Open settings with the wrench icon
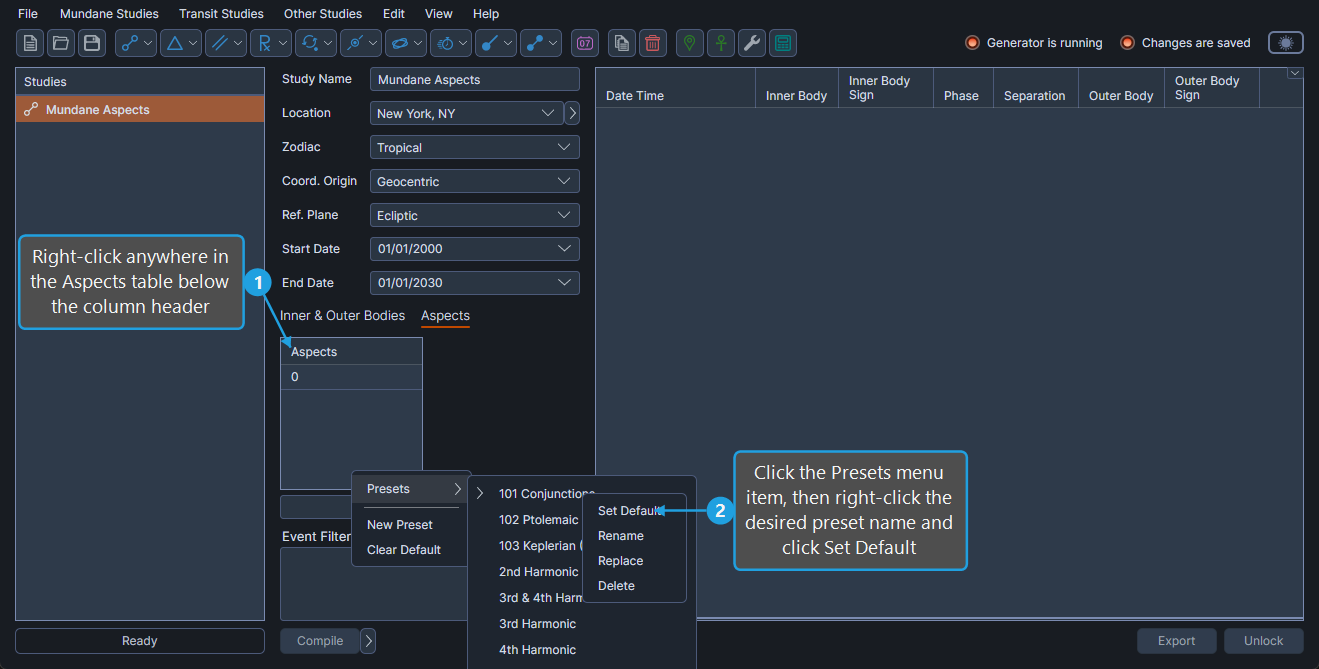Viewport: 1319px width, 669px height. click(752, 43)
